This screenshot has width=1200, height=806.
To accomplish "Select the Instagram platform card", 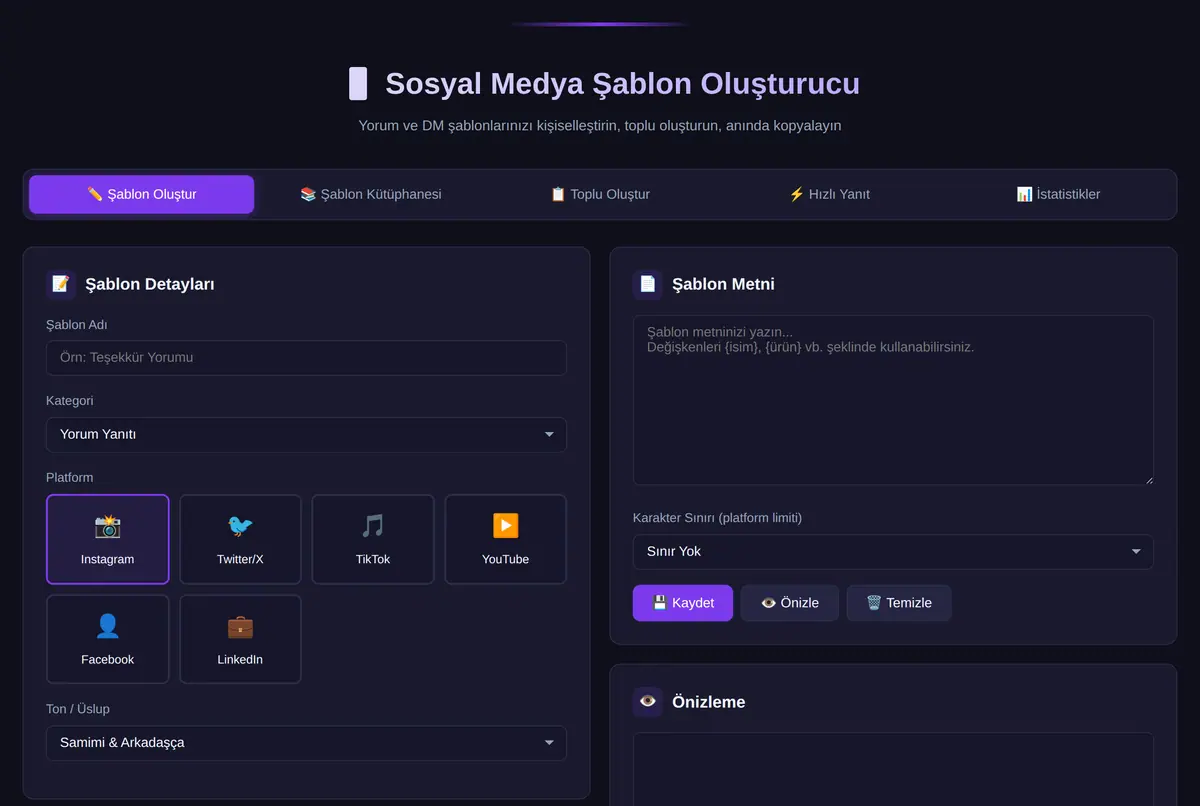I will coord(107,539).
